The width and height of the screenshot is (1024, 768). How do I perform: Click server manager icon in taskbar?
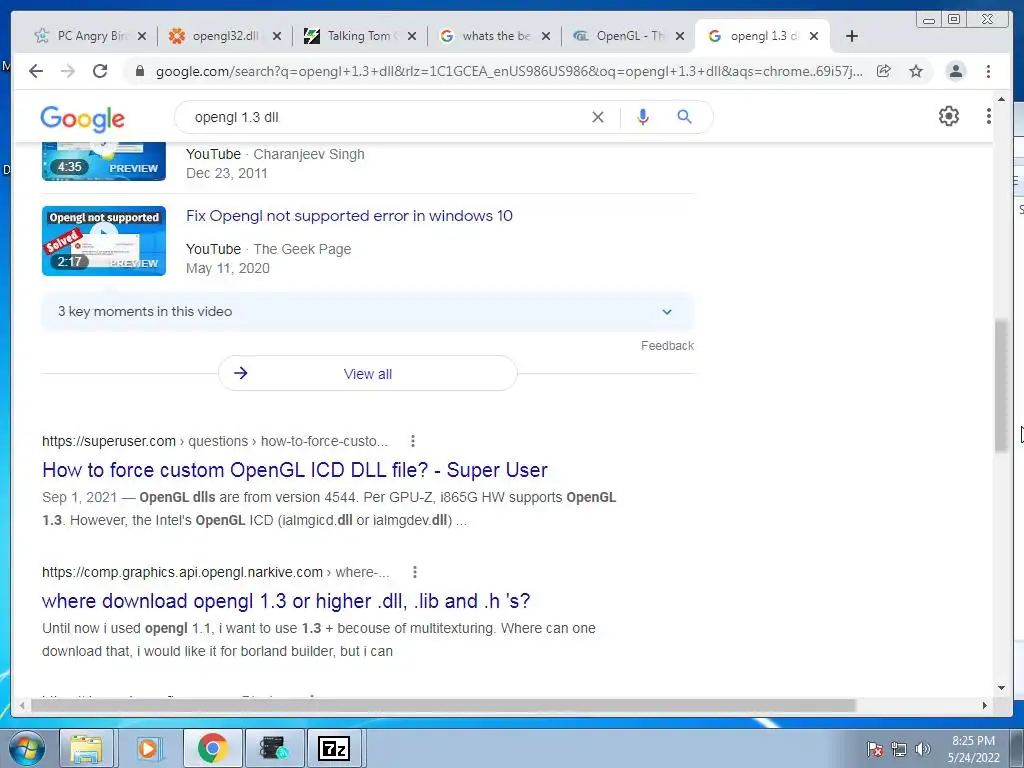click(273, 748)
